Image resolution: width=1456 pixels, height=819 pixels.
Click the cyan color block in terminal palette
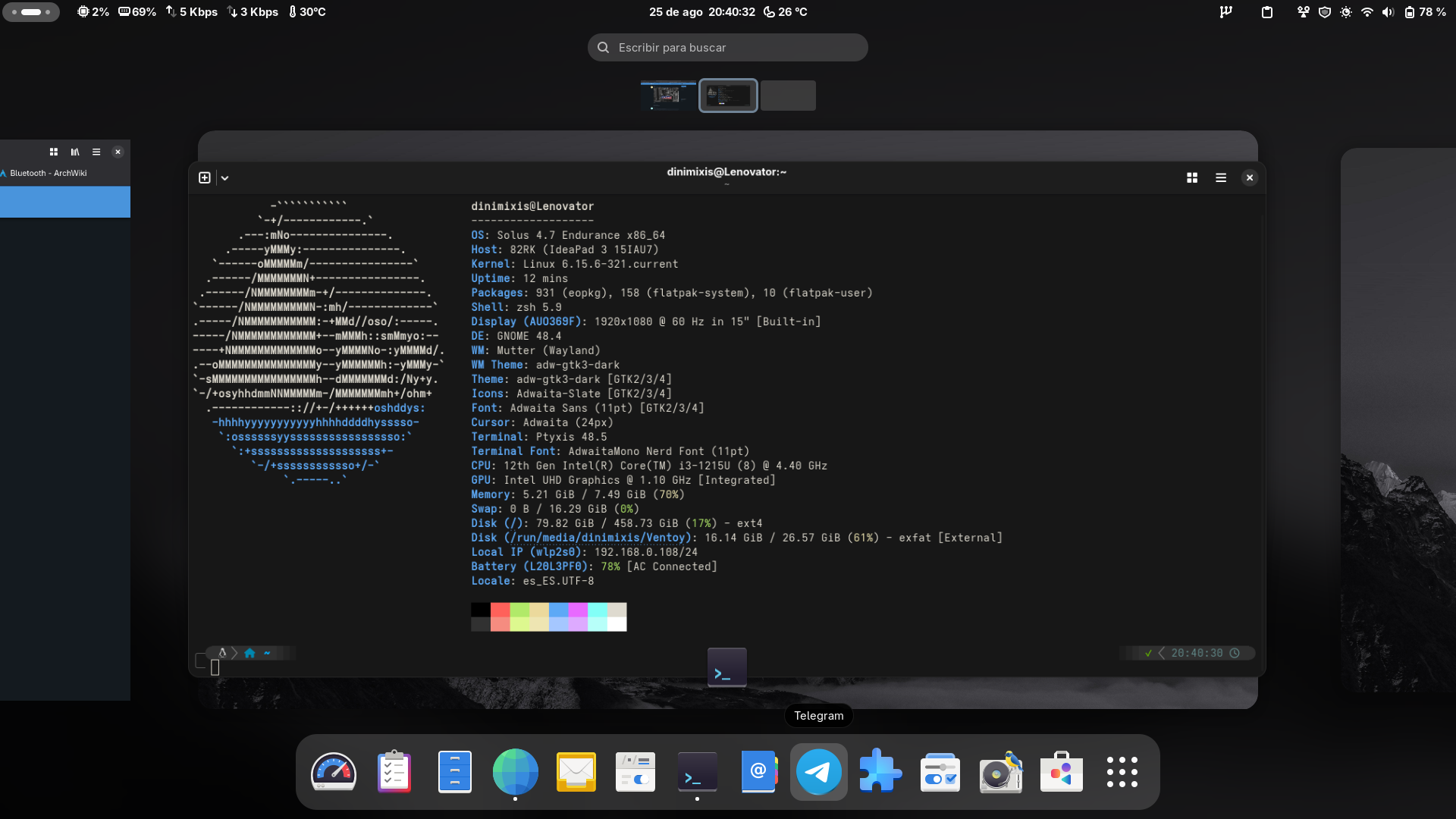click(598, 610)
